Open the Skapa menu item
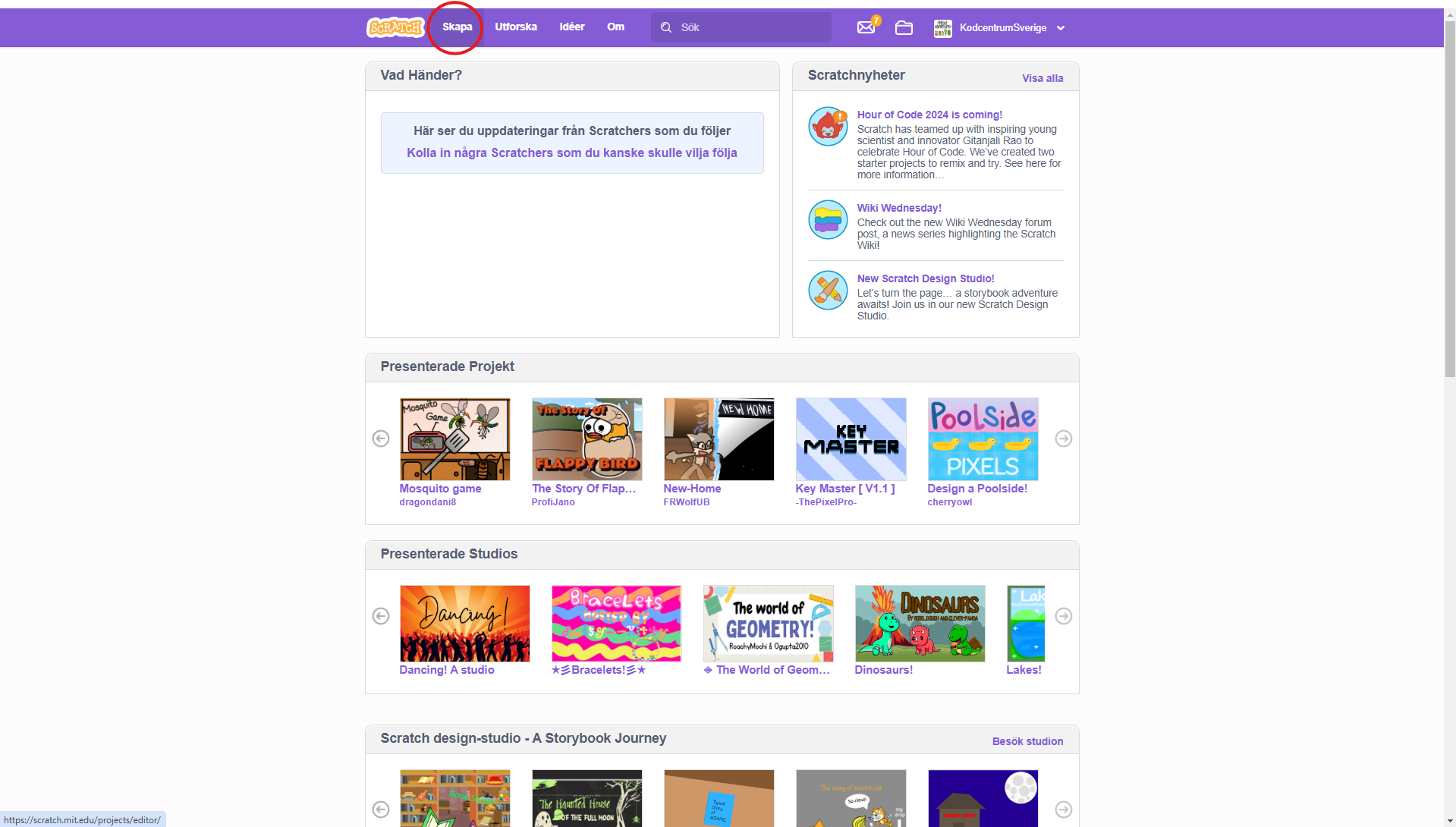Screen dimensions: 1456x827 pyautogui.click(x=457, y=27)
